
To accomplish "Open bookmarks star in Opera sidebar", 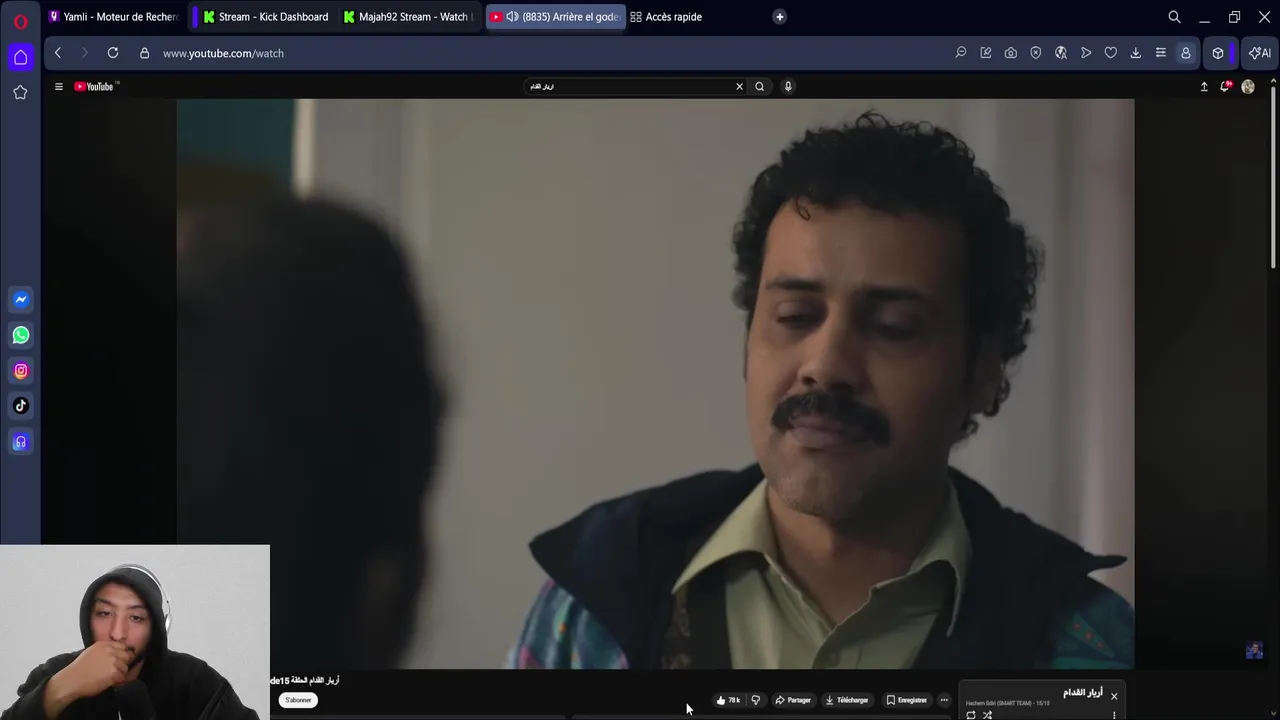I will tap(20, 92).
